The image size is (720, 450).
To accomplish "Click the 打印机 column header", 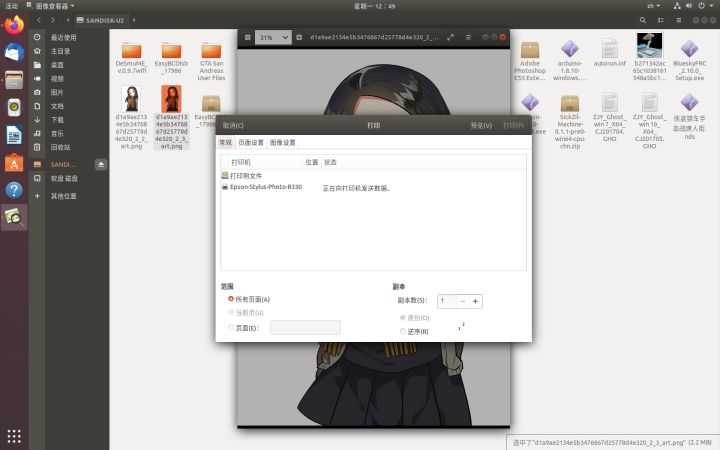I will [x=265, y=162].
